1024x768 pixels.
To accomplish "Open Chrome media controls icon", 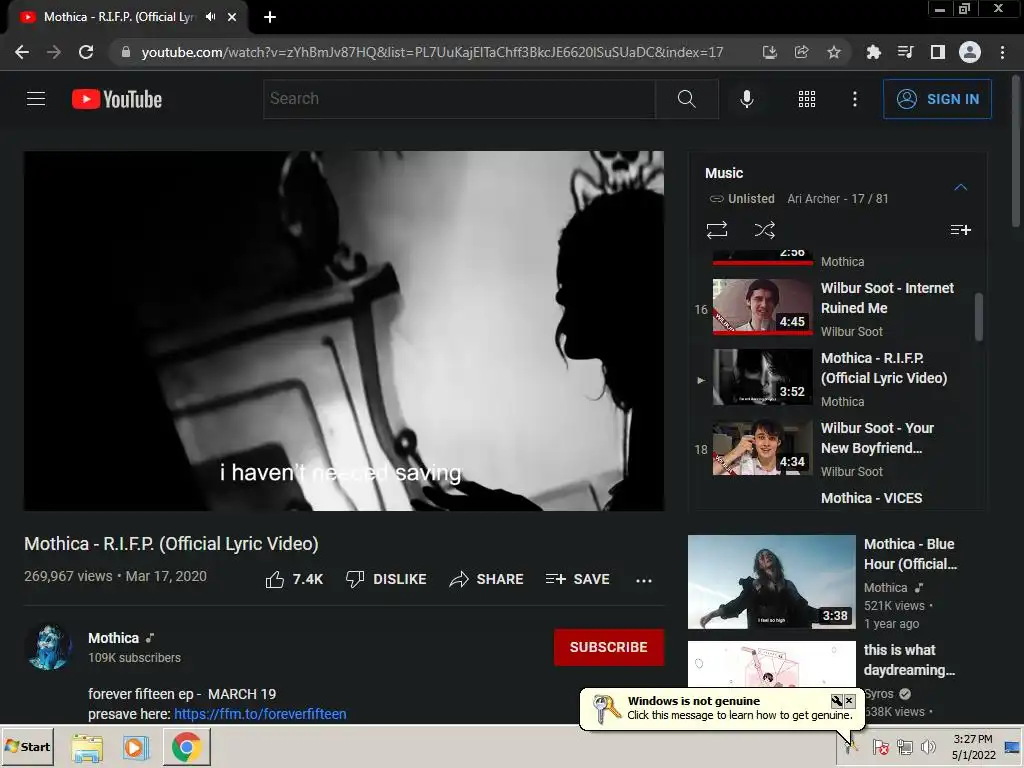I will point(905,52).
